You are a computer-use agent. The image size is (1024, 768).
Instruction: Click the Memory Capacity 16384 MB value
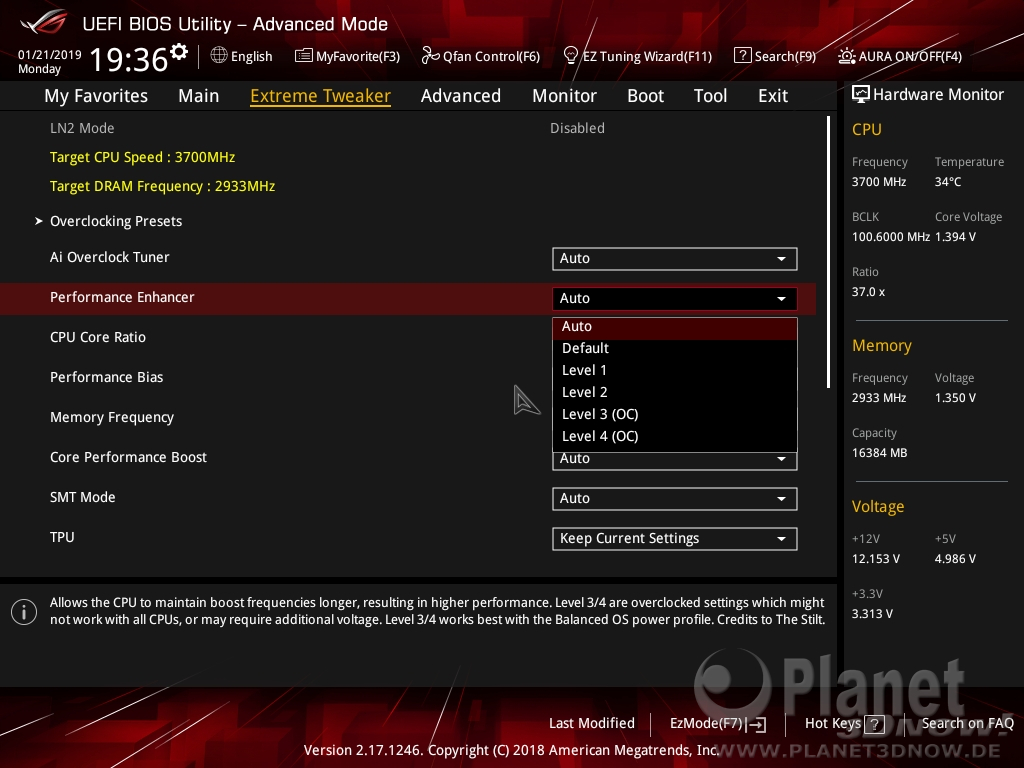pos(879,453)
